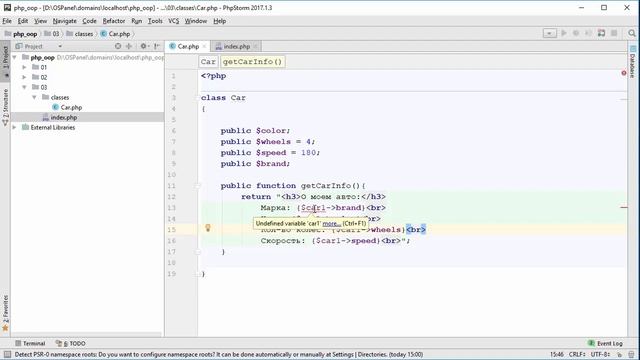Click the Scroll from Source target icon
Image resolution: width=640 pixels, height=360 pixels.
click(118, 46)
